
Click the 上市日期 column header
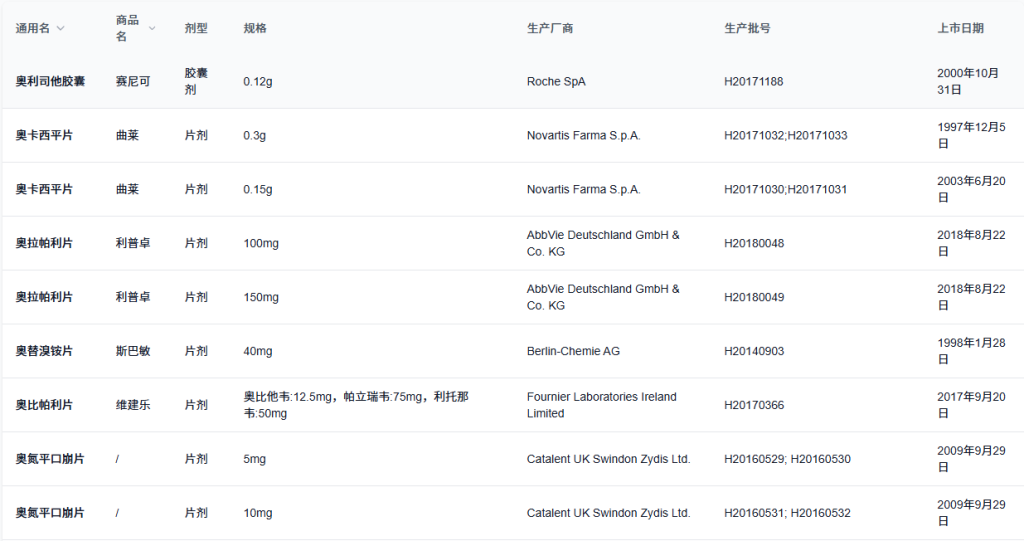(x=960, y=29)
